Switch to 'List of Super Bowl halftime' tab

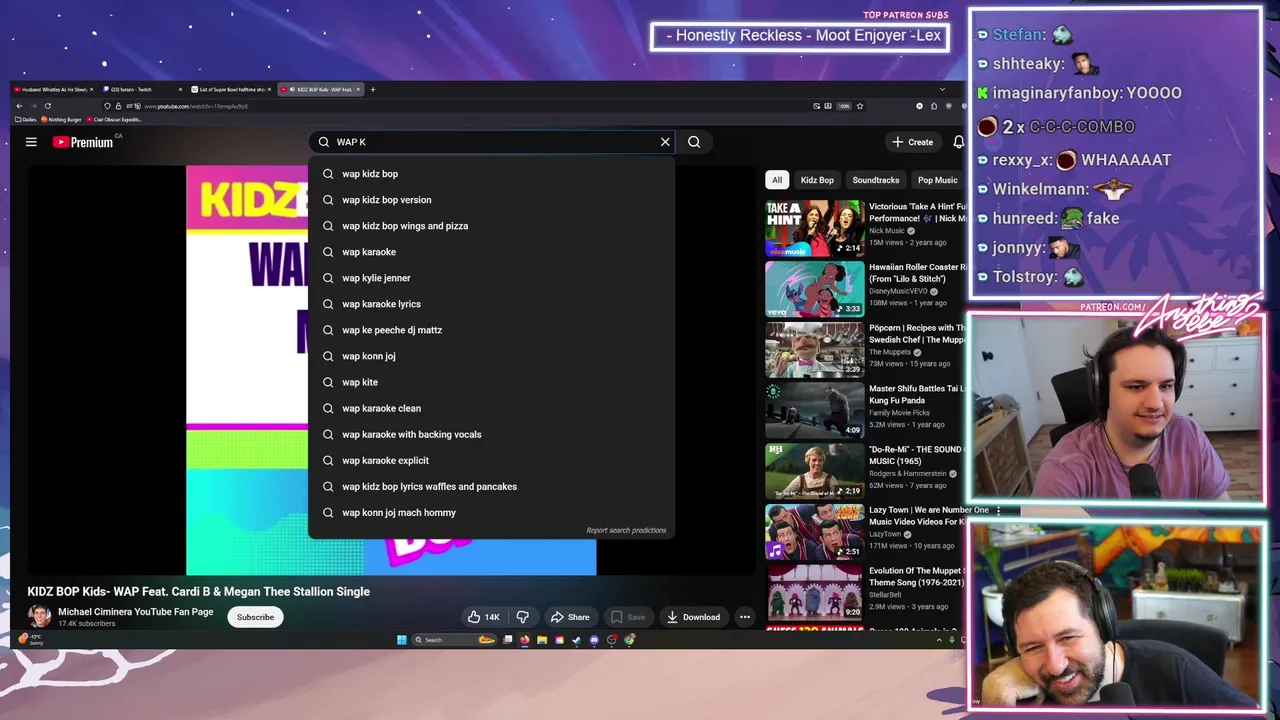[230, 89]
